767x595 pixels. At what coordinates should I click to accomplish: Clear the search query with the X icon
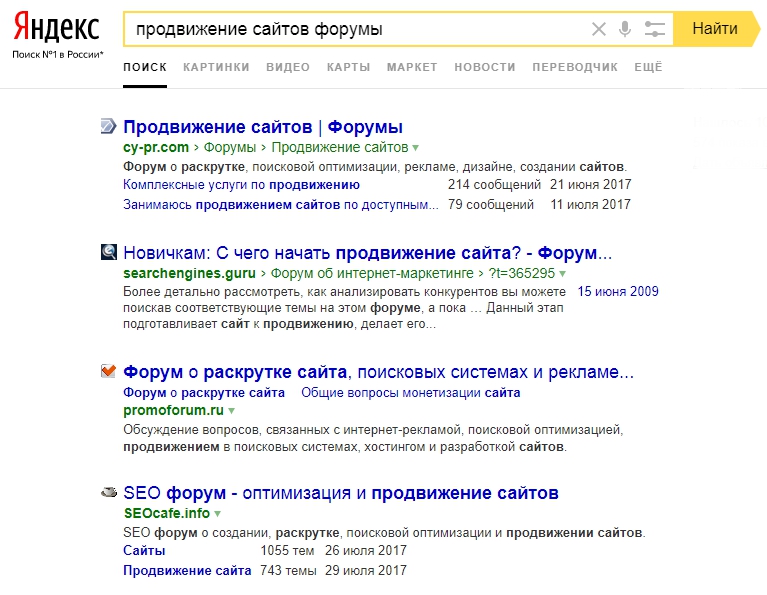click(x=599, y=29)
